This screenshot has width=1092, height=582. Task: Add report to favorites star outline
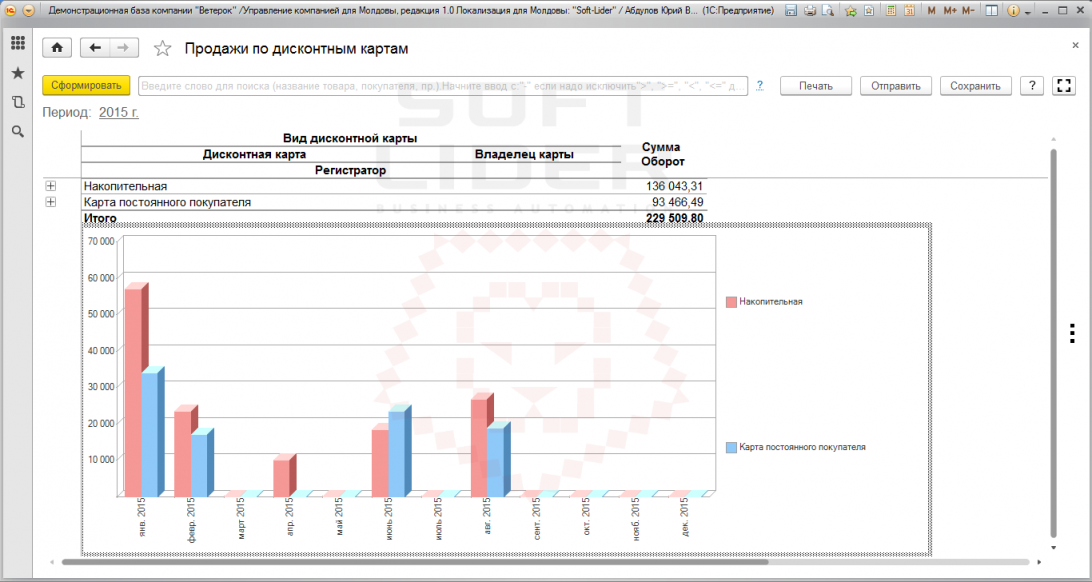(x=162, y=48)
